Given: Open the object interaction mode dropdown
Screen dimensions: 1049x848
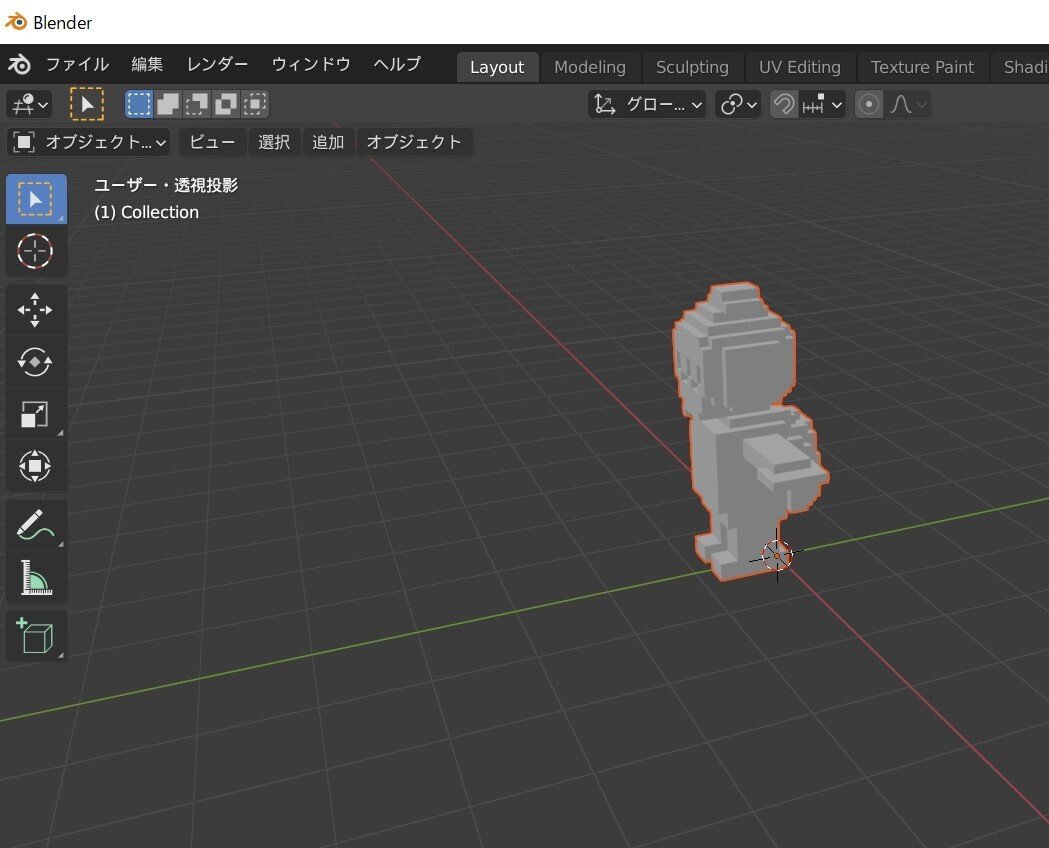Looking at the screenshot, I should (x=88, y=142).
